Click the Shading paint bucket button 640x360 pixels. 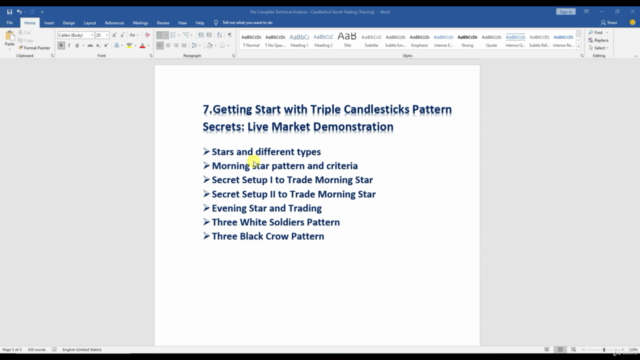click(209, 45)
